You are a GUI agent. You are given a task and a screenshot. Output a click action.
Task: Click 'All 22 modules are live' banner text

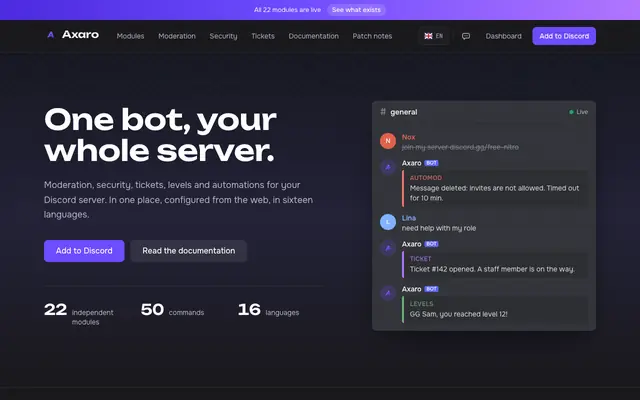(287, 10)
